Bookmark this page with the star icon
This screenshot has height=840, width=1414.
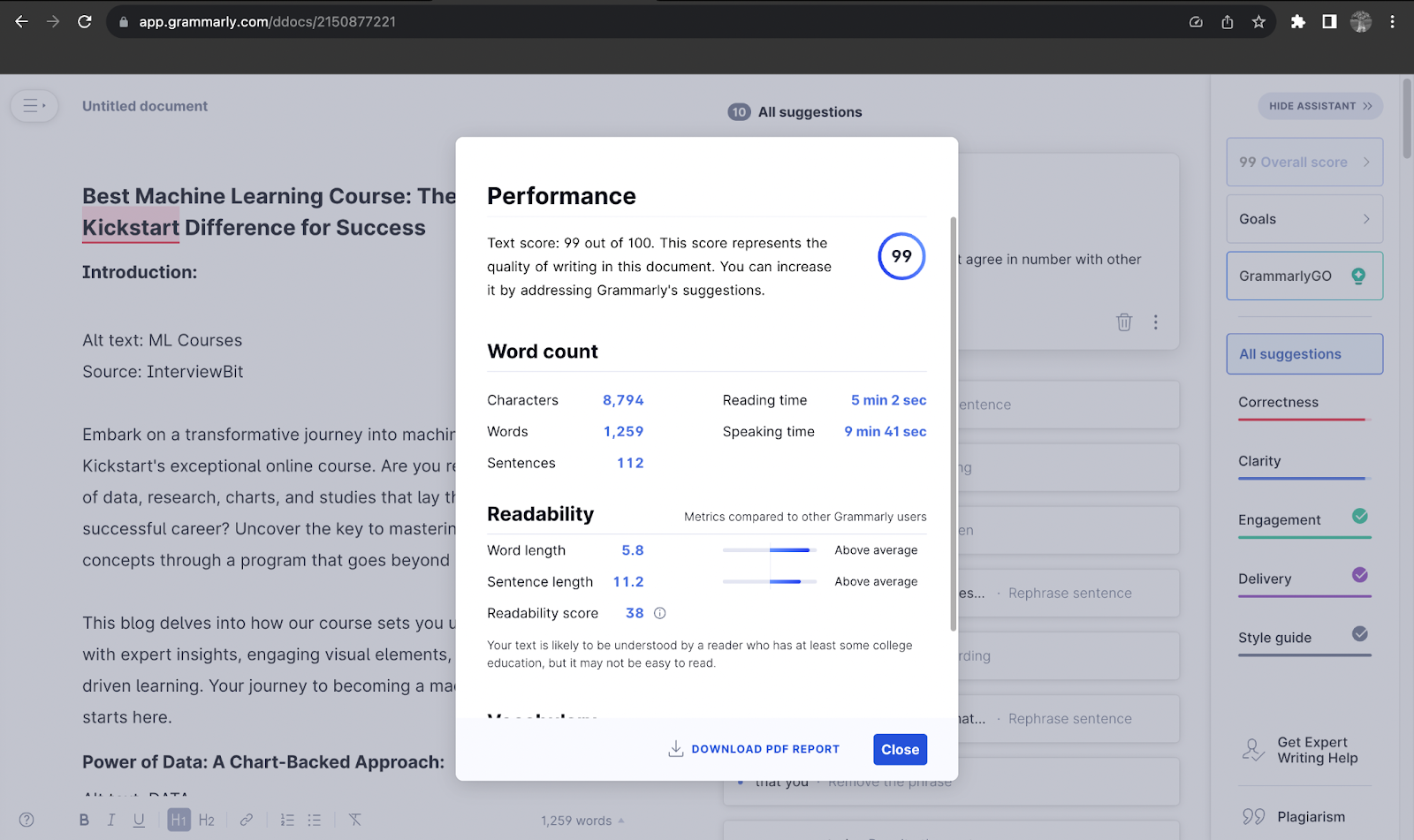pos(1258,22)
